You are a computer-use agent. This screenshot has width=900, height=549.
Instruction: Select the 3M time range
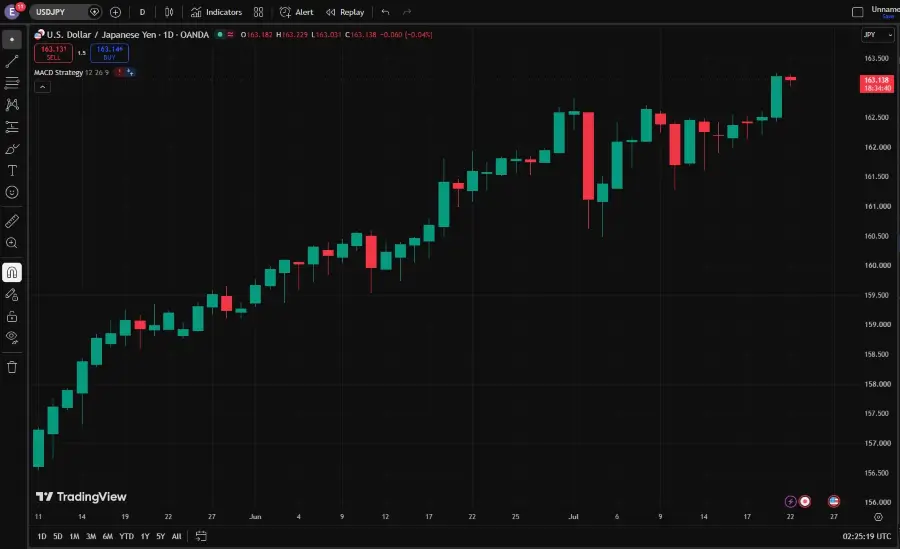tap(91, 536)
